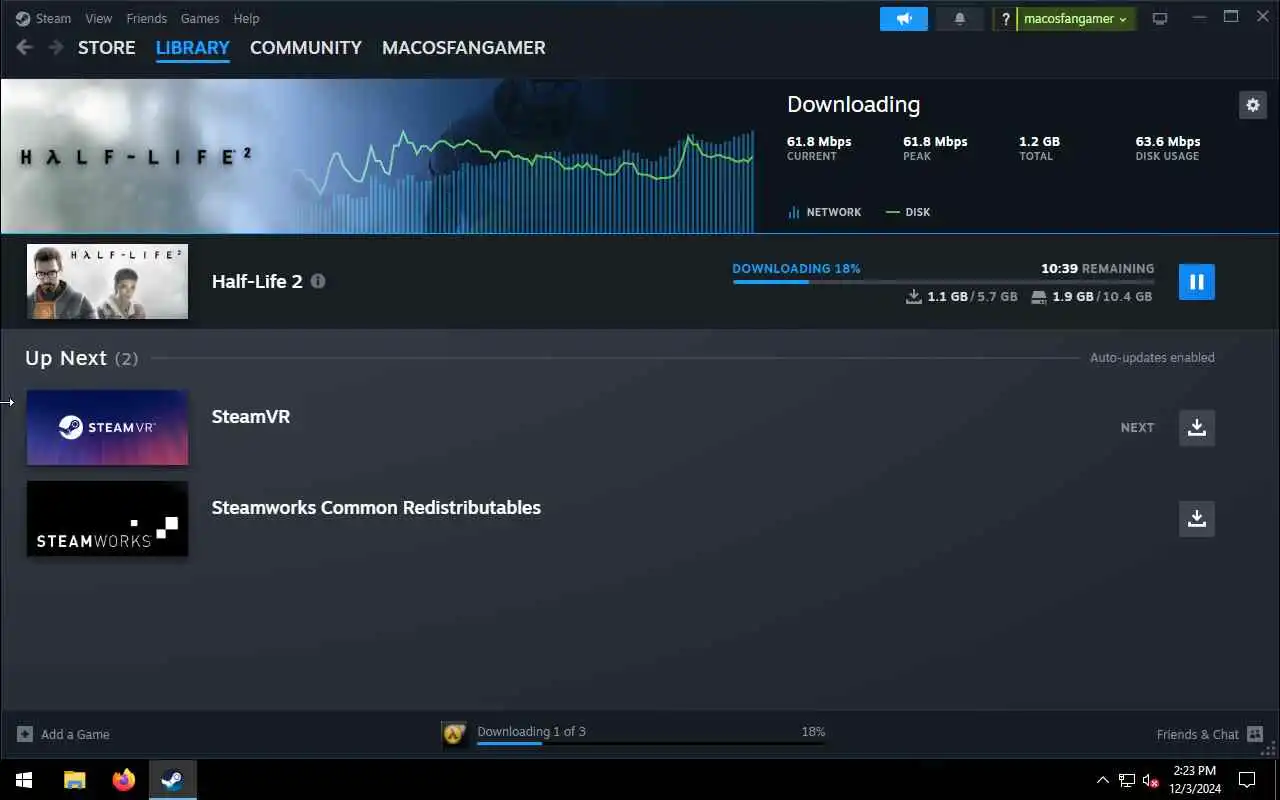Click the Half-Life 2 cover thumbnail
Image resolution: width=1280 pixels, height=800 pixels.
[x=107, y=281]
